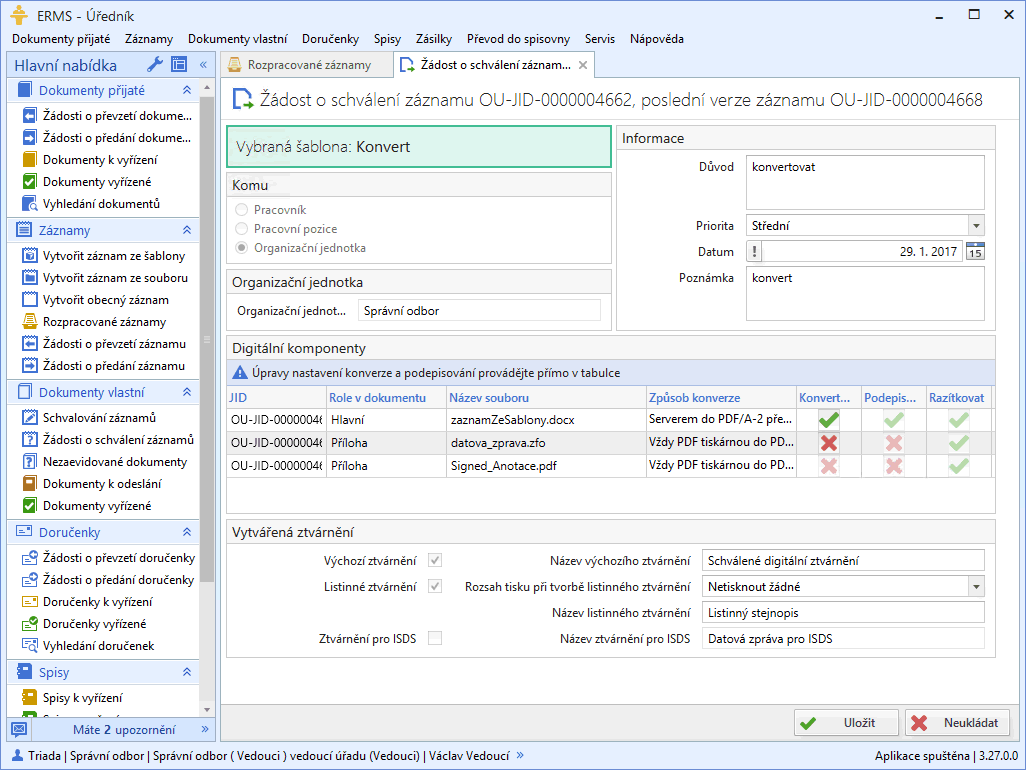Open Rozsah tisku při tvorbě listinného ztvárnění dropdown

coord(976,586)
